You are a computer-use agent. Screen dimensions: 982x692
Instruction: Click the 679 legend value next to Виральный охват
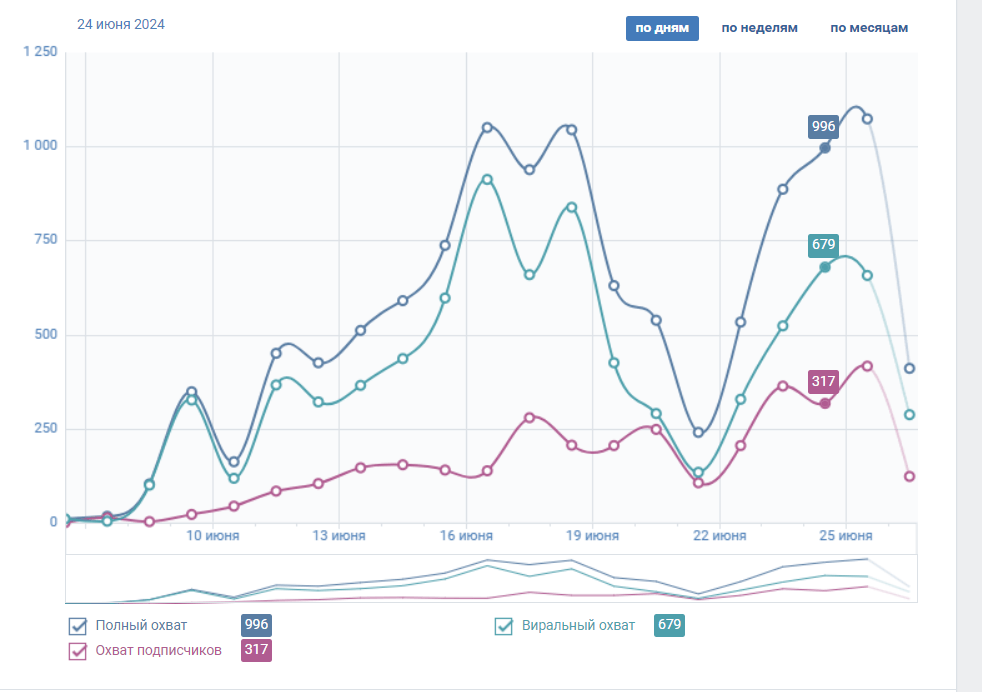[x=669, y=626]
